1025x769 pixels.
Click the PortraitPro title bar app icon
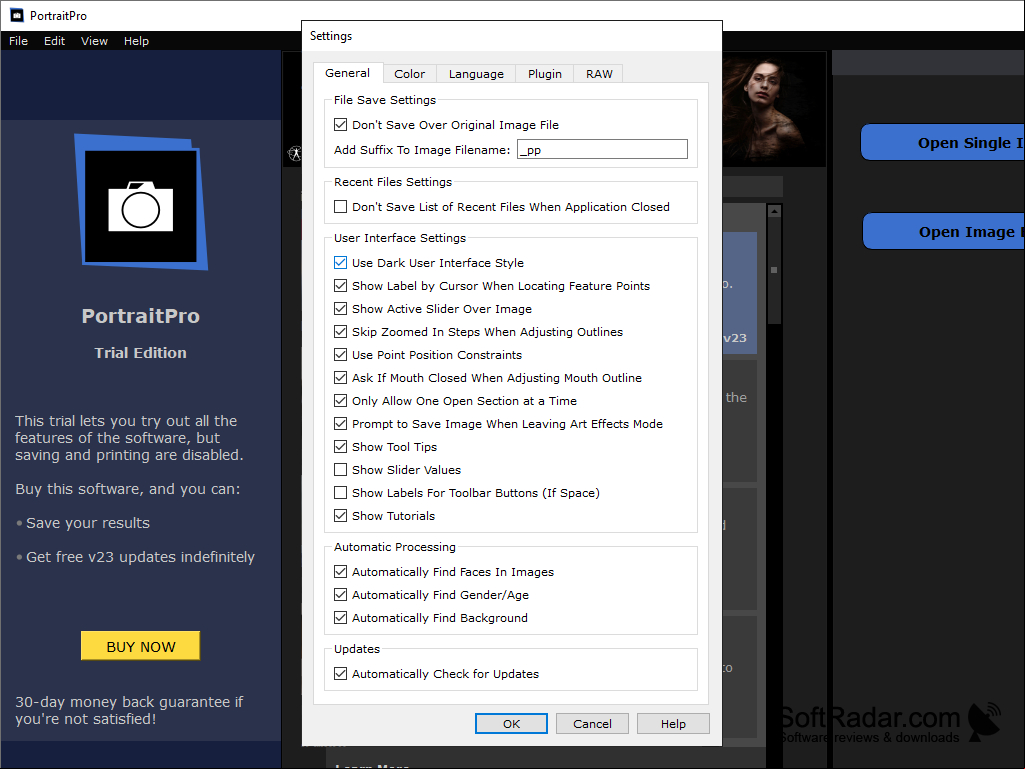pos(17,15)
